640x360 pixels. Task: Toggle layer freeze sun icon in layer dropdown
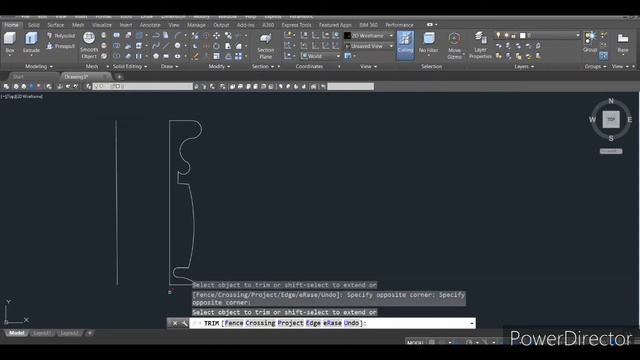pos(506,36)
